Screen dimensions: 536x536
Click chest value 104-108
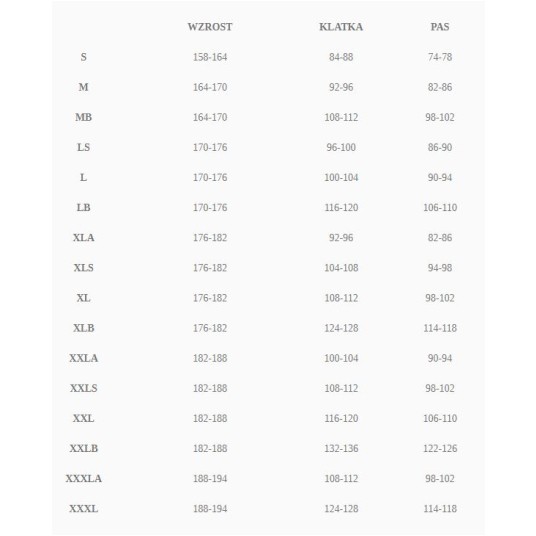[x=341, y=267]
